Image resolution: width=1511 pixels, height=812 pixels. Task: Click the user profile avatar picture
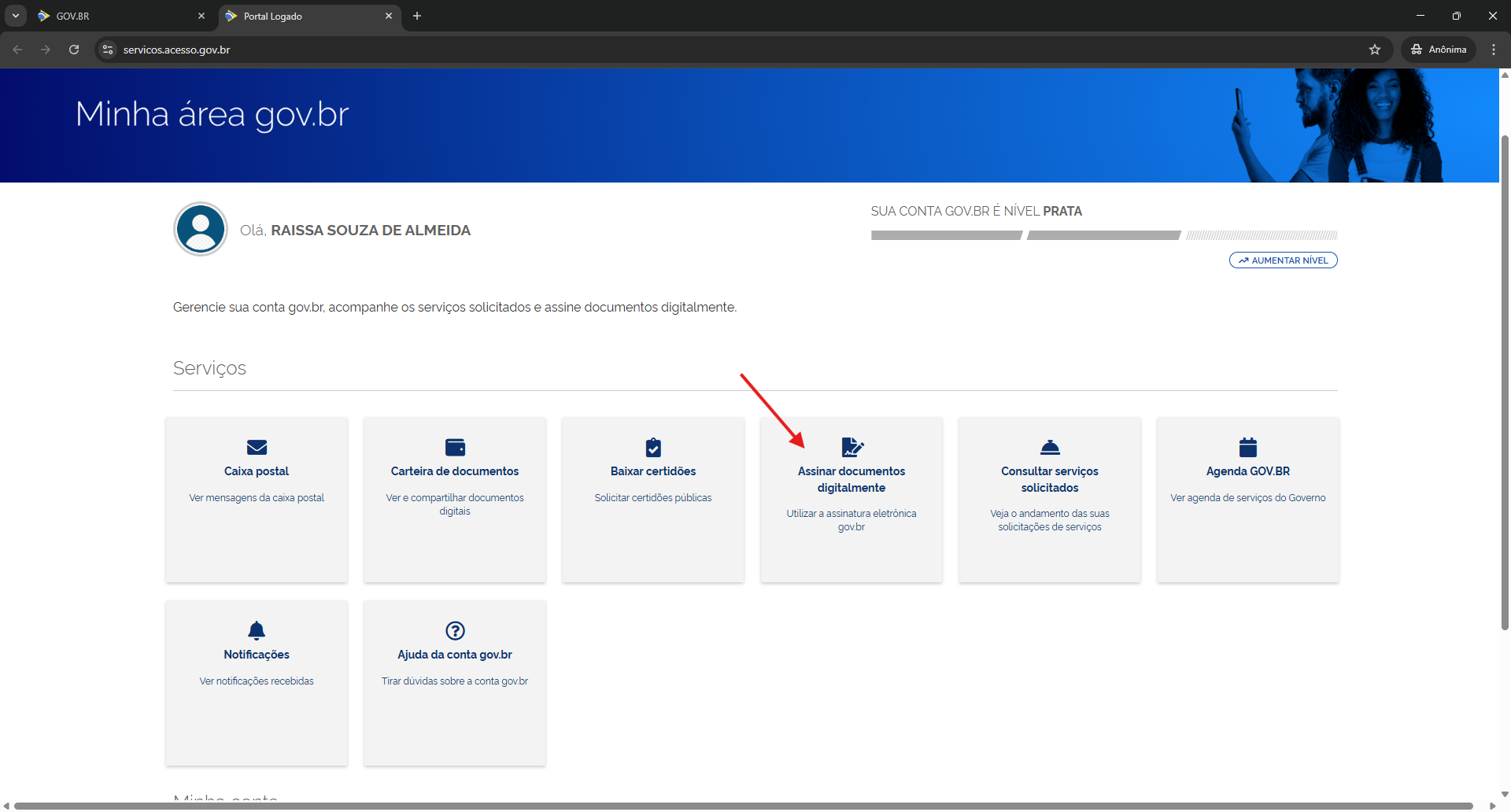pos(201,230)
